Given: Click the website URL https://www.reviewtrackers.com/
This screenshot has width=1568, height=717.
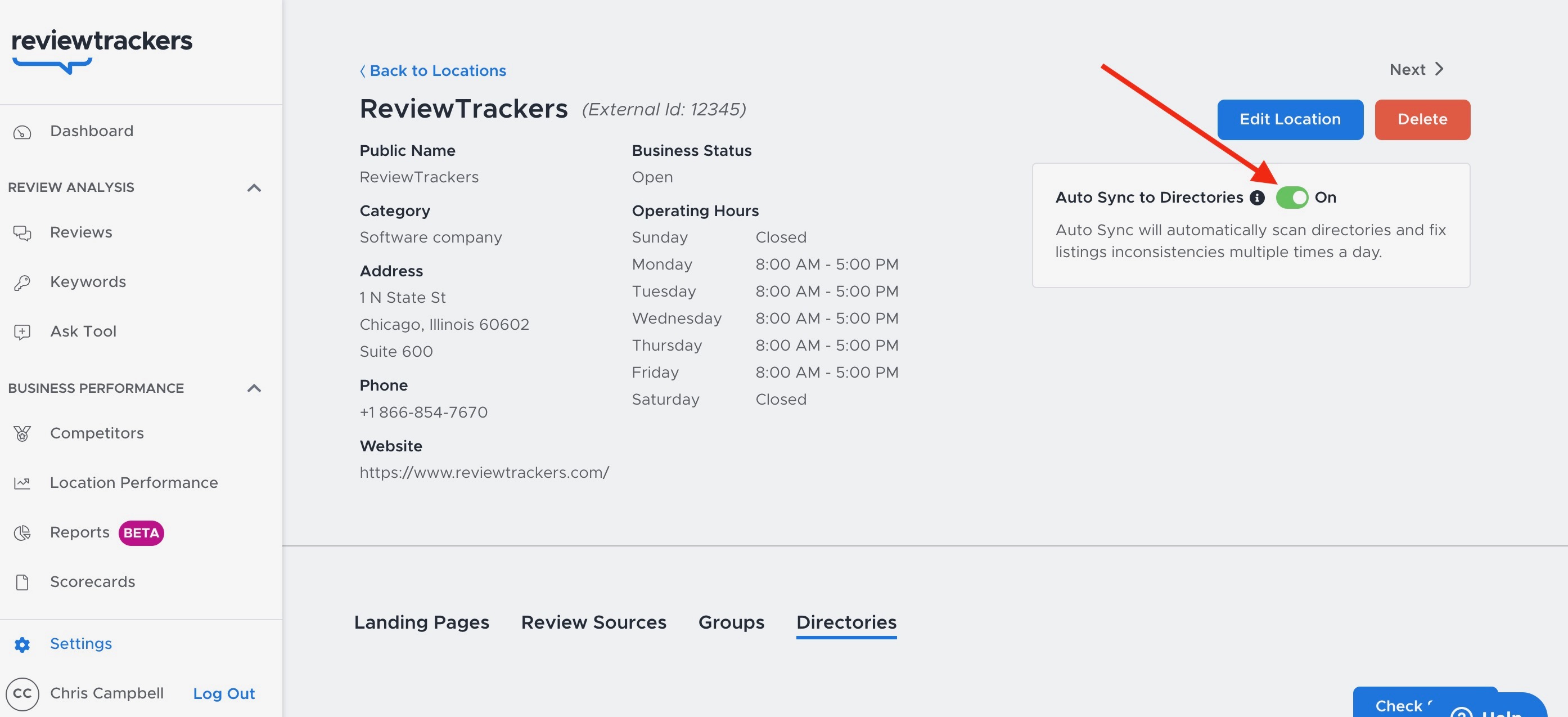Looking at the screenshot, I should click(x=484, y=473).
